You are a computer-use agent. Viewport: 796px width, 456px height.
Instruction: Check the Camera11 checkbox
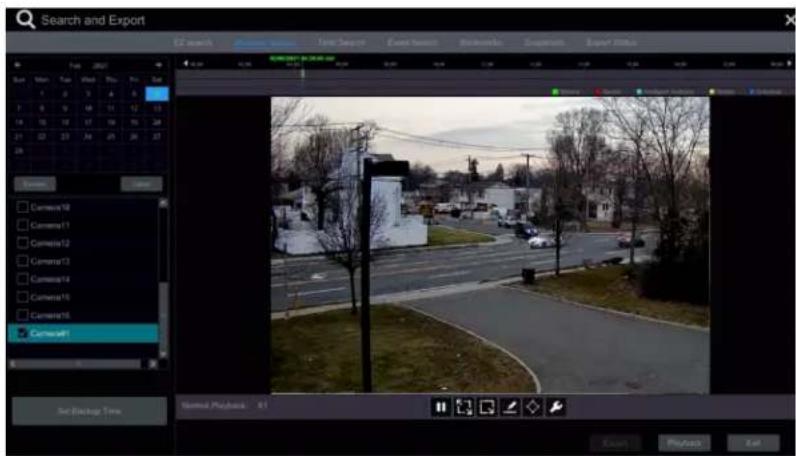click(x=22, y=225)
